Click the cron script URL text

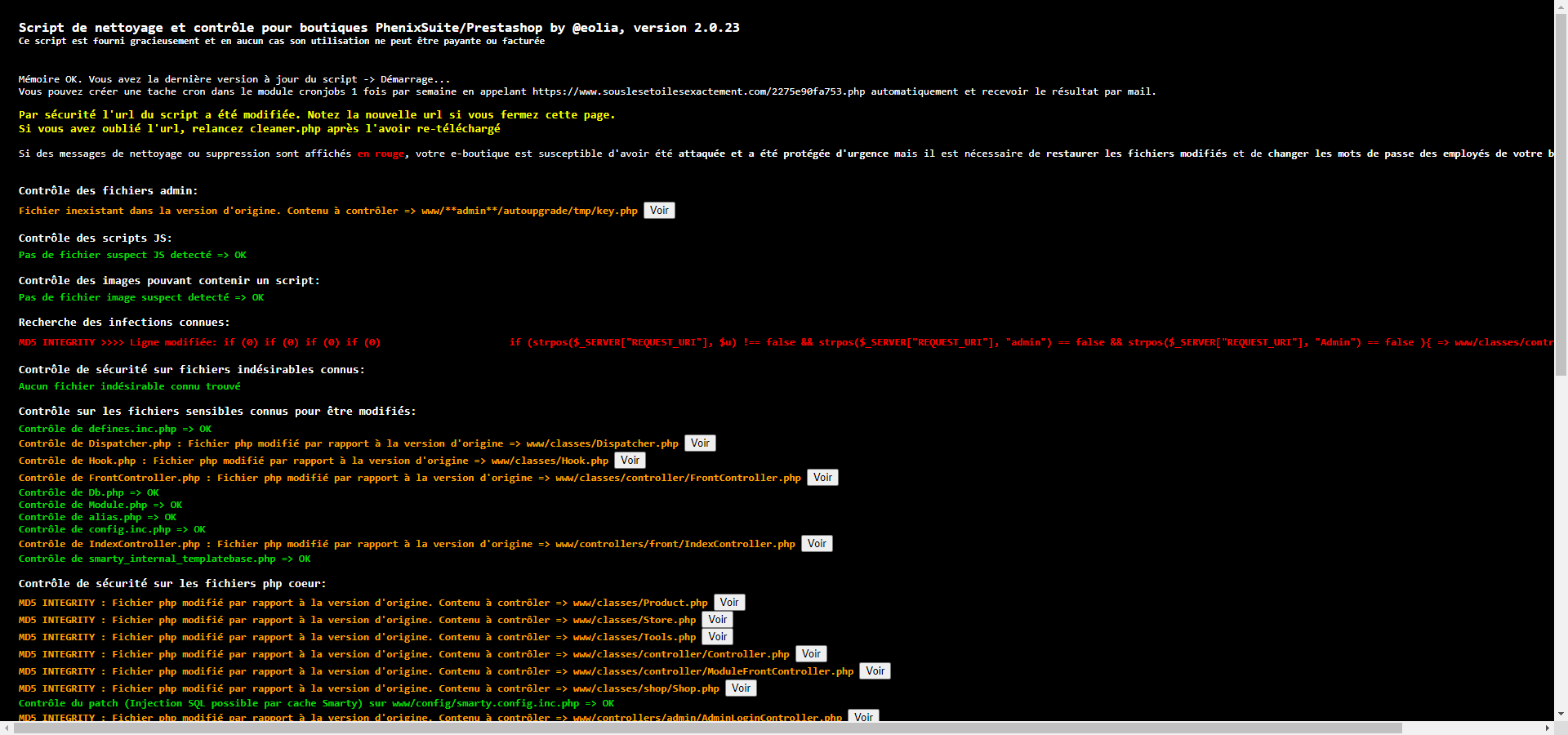tap(698, 91)
